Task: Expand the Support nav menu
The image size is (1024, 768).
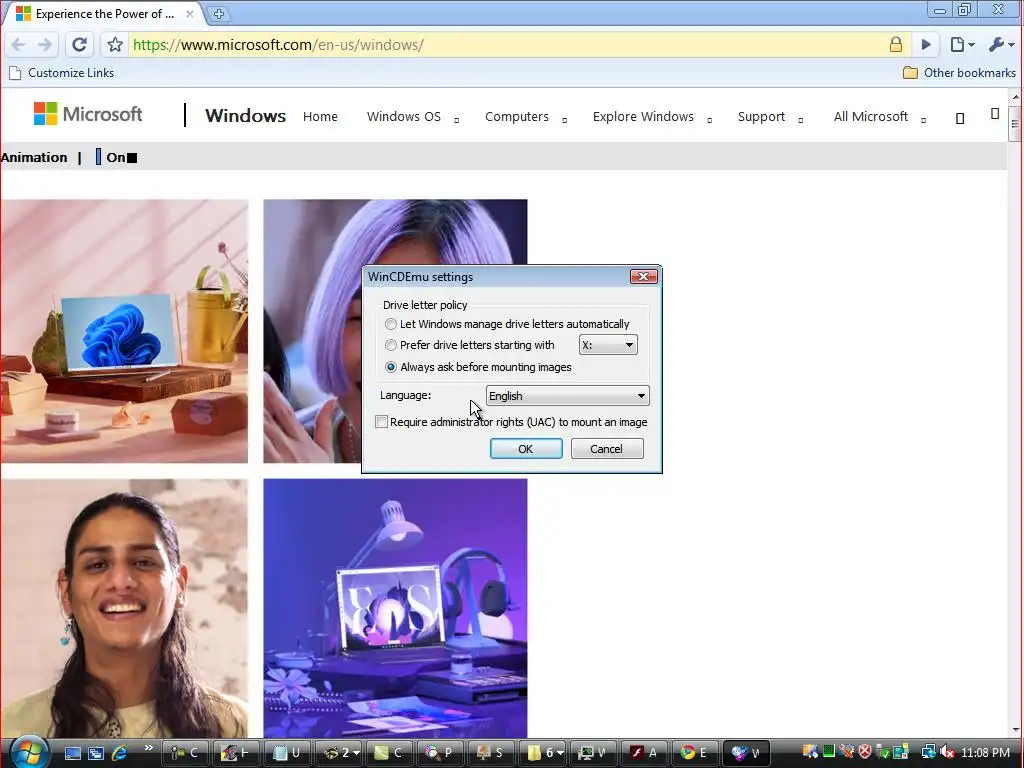Action: (770, 116)
